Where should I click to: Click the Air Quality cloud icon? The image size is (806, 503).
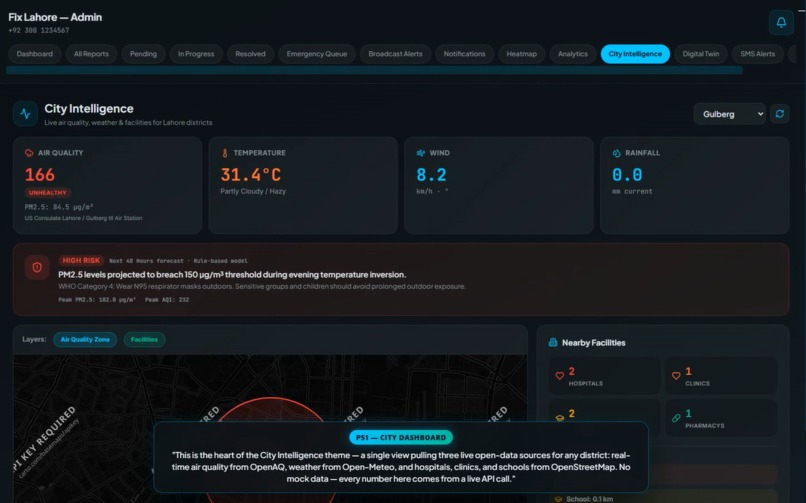(x=29, y=153)
